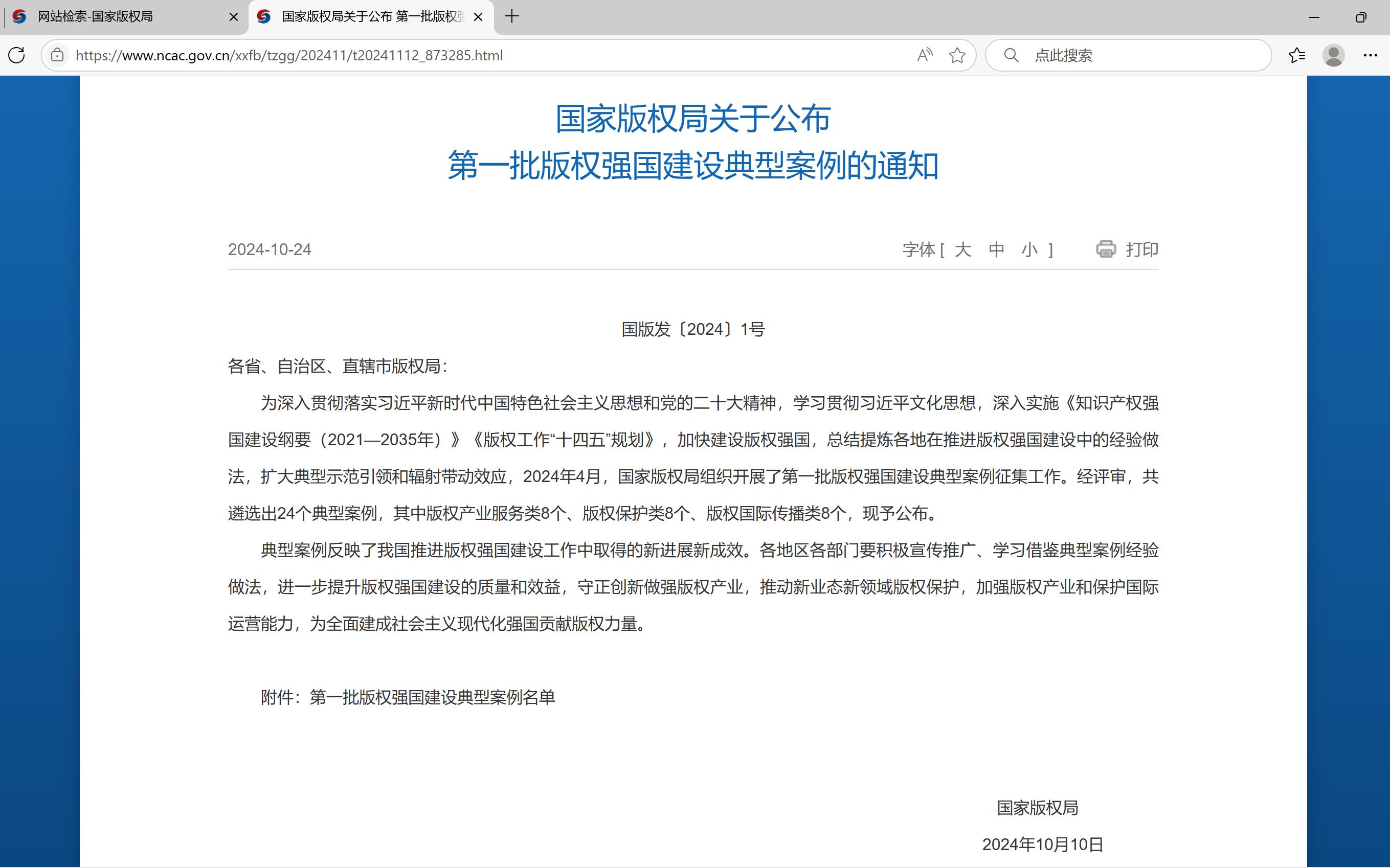Set font size to 小

pos(1029,250)
